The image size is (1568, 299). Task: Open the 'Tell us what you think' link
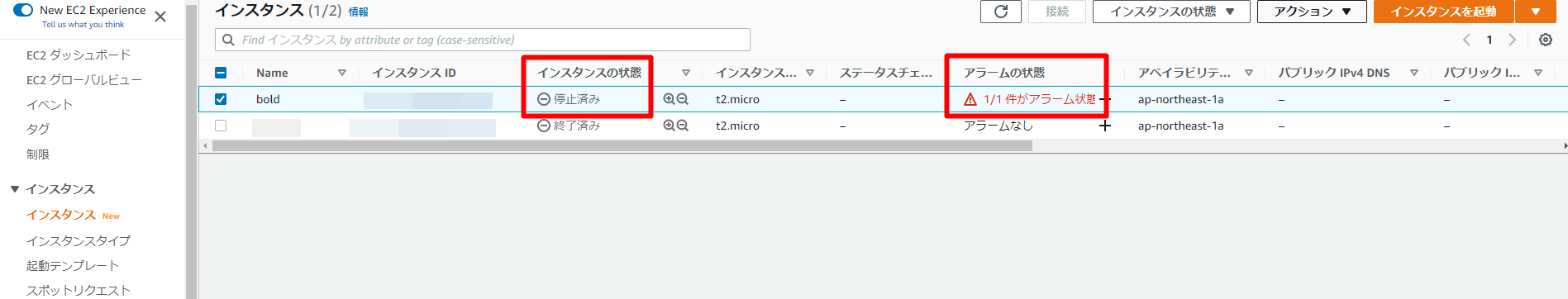click(83, 25)
